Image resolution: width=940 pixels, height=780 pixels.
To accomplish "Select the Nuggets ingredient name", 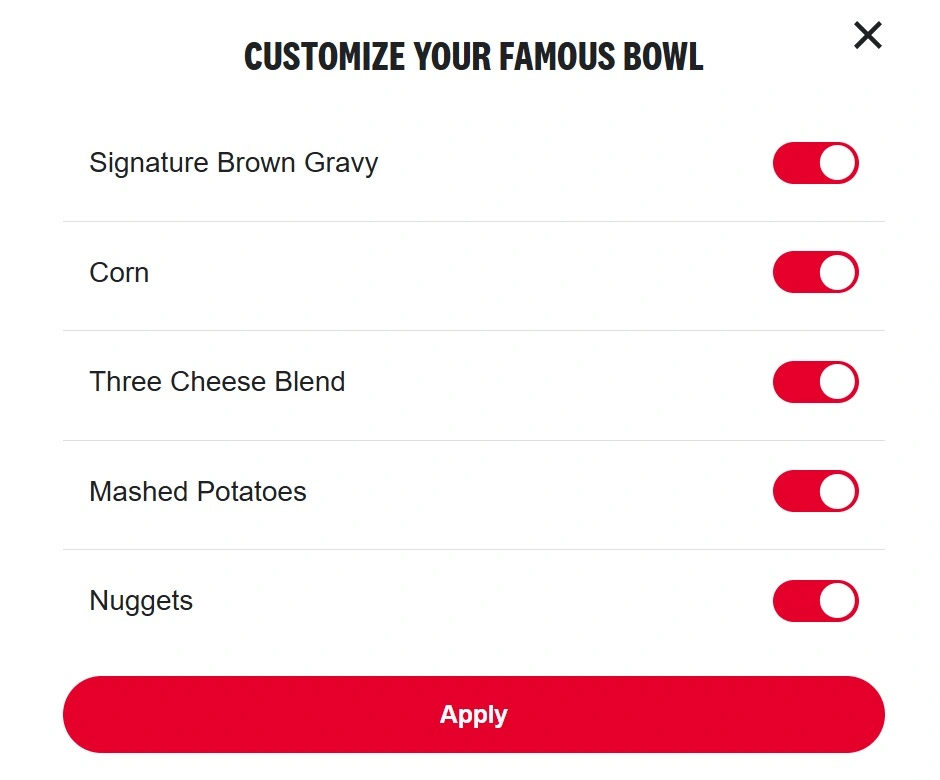I will (x=140, y=601).
